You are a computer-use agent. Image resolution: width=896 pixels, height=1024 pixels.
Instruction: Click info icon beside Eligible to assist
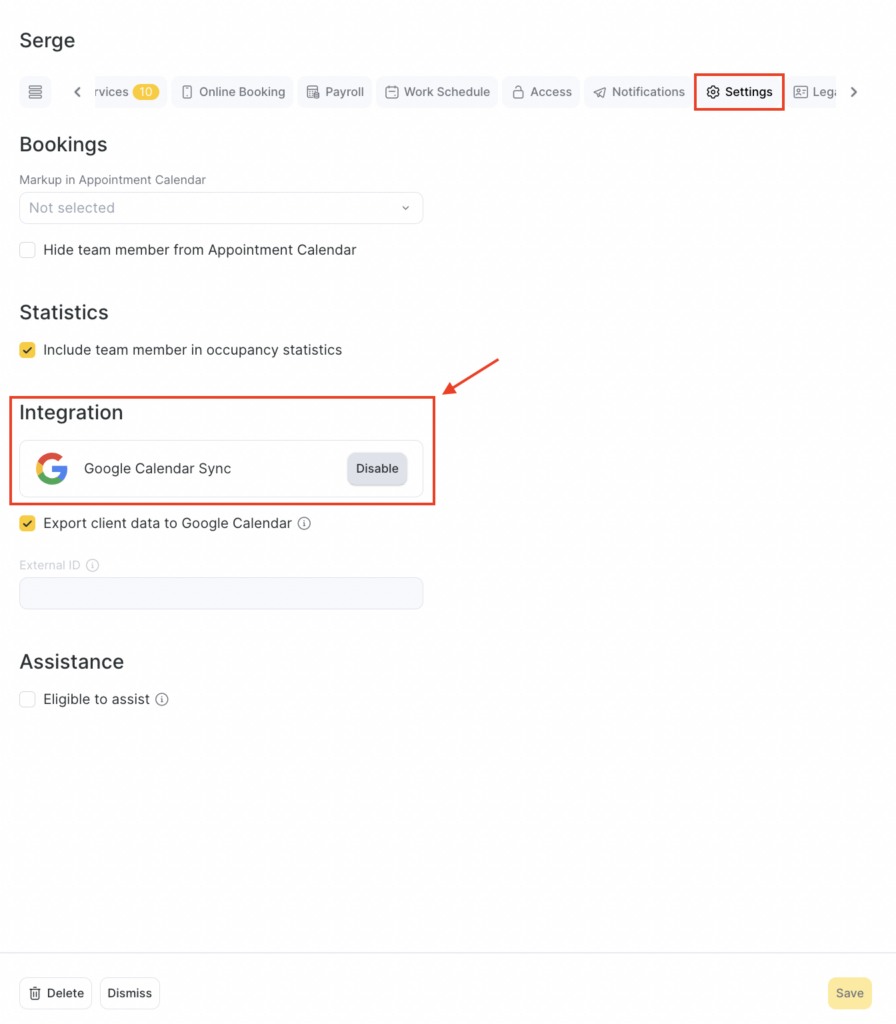coord(162,700)
